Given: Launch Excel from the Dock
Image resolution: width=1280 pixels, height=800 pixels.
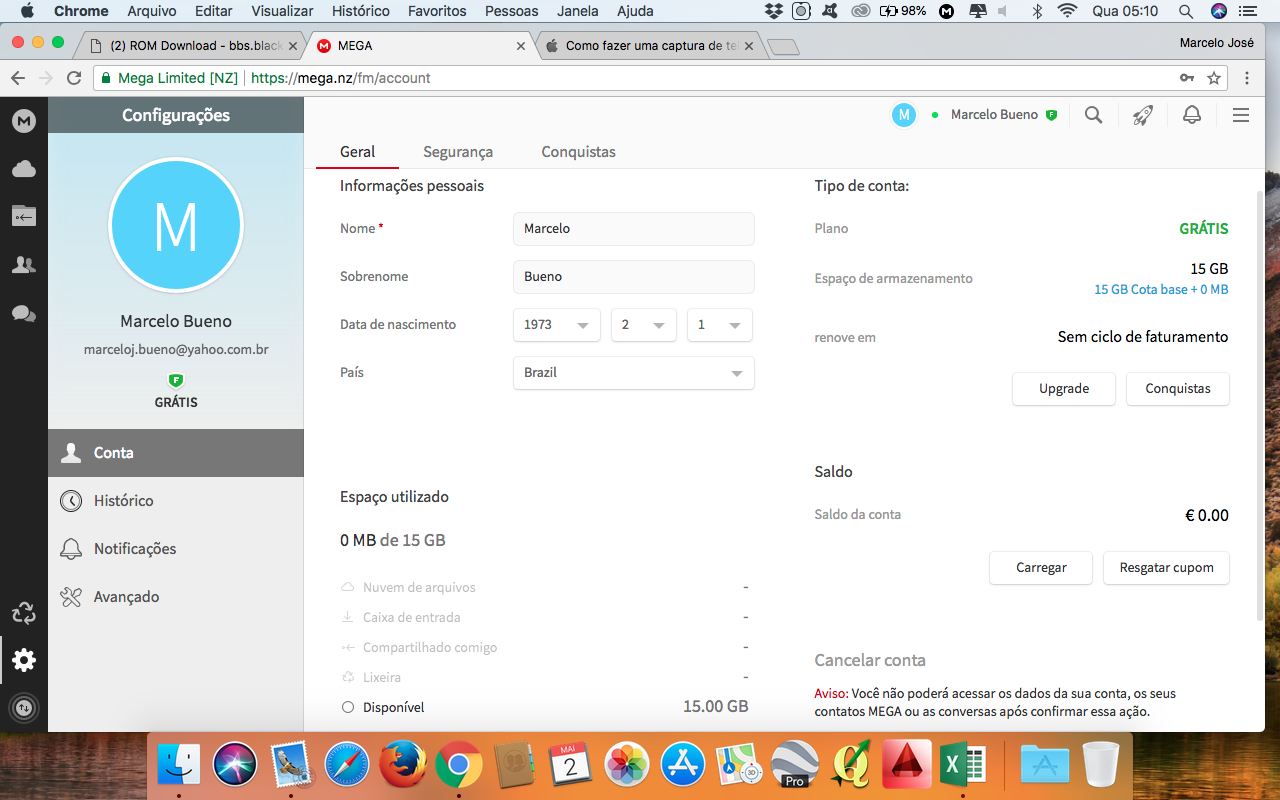Looking at the screenshot, I should pos(963,766).
